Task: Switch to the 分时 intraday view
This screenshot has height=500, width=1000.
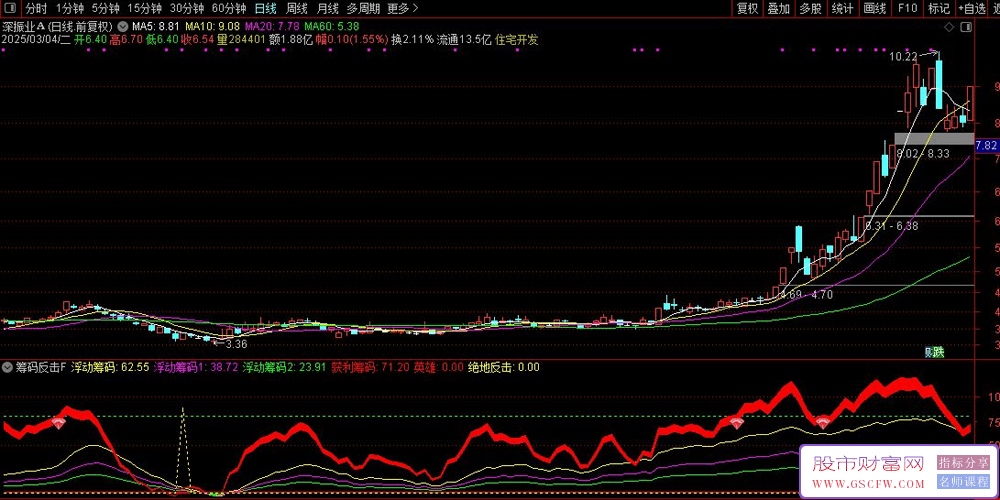Action: point(36,8)
